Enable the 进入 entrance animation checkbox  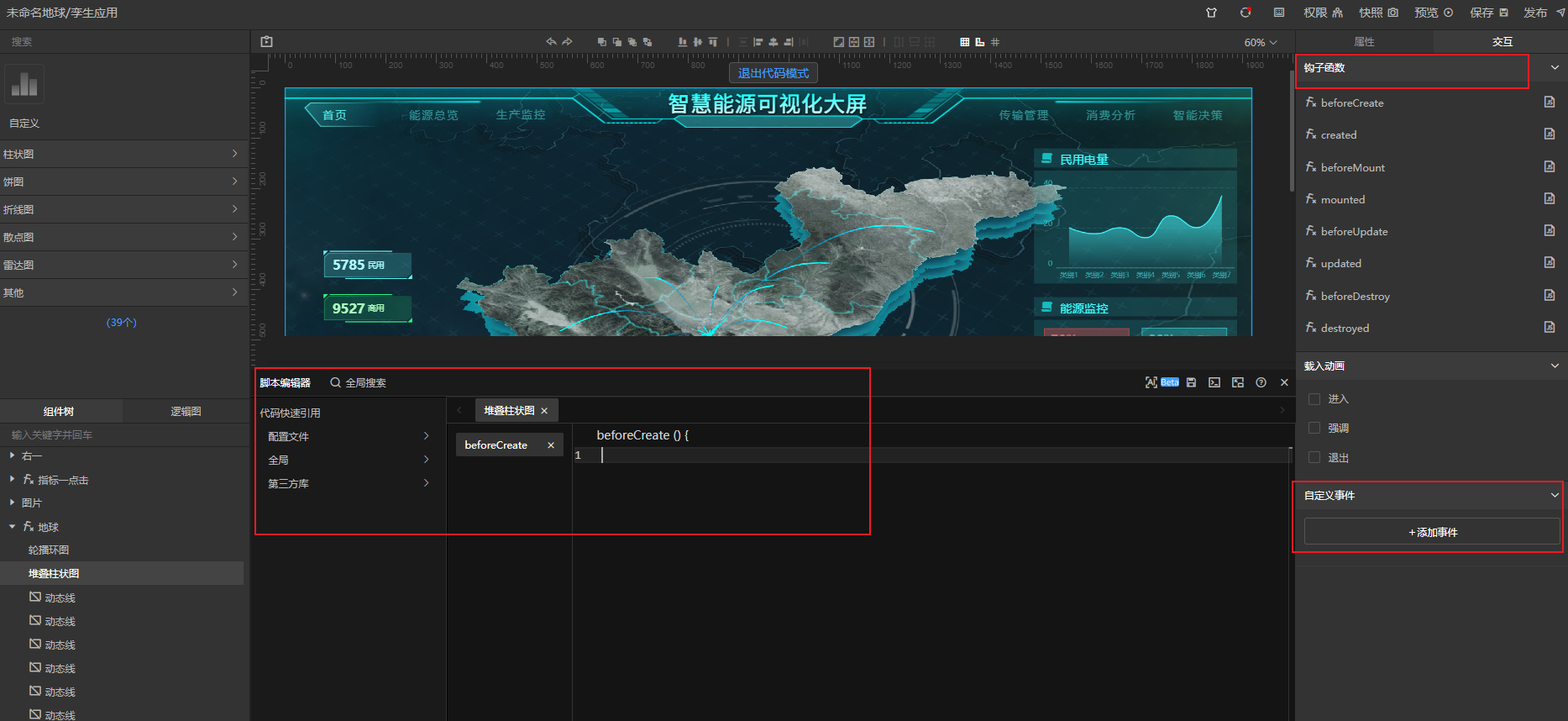(x=1314, y=399)
